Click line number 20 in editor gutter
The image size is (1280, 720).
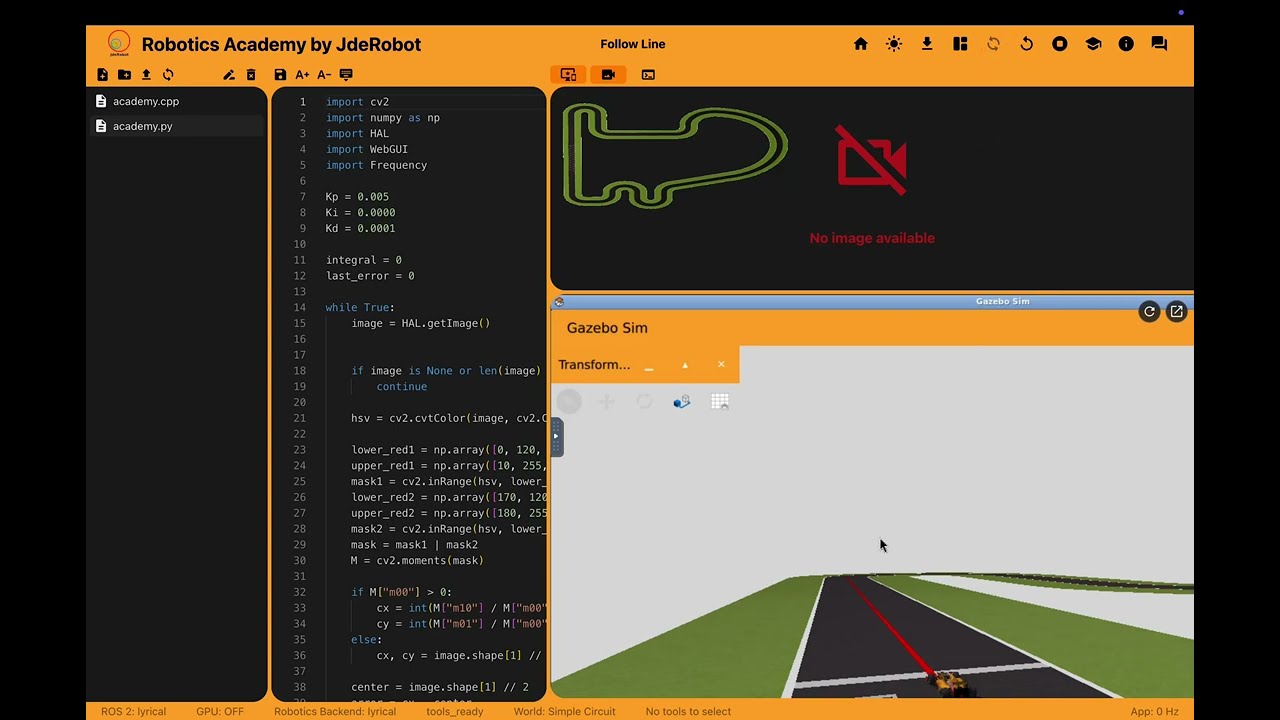pos(299,402)
